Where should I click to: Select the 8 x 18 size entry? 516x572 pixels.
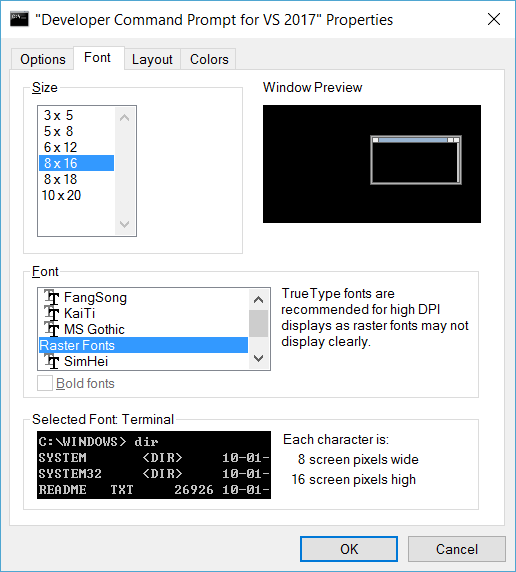coord(76,179)
